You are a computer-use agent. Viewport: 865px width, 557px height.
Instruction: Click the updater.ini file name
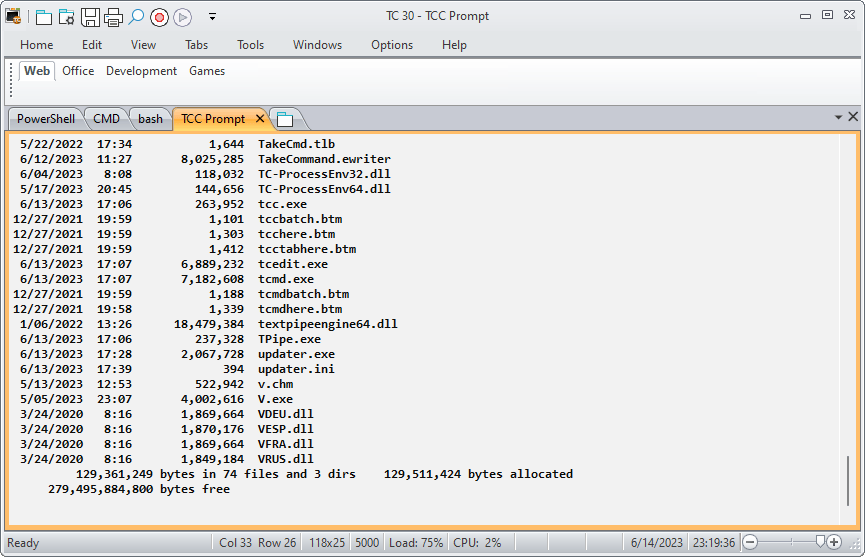296,369
